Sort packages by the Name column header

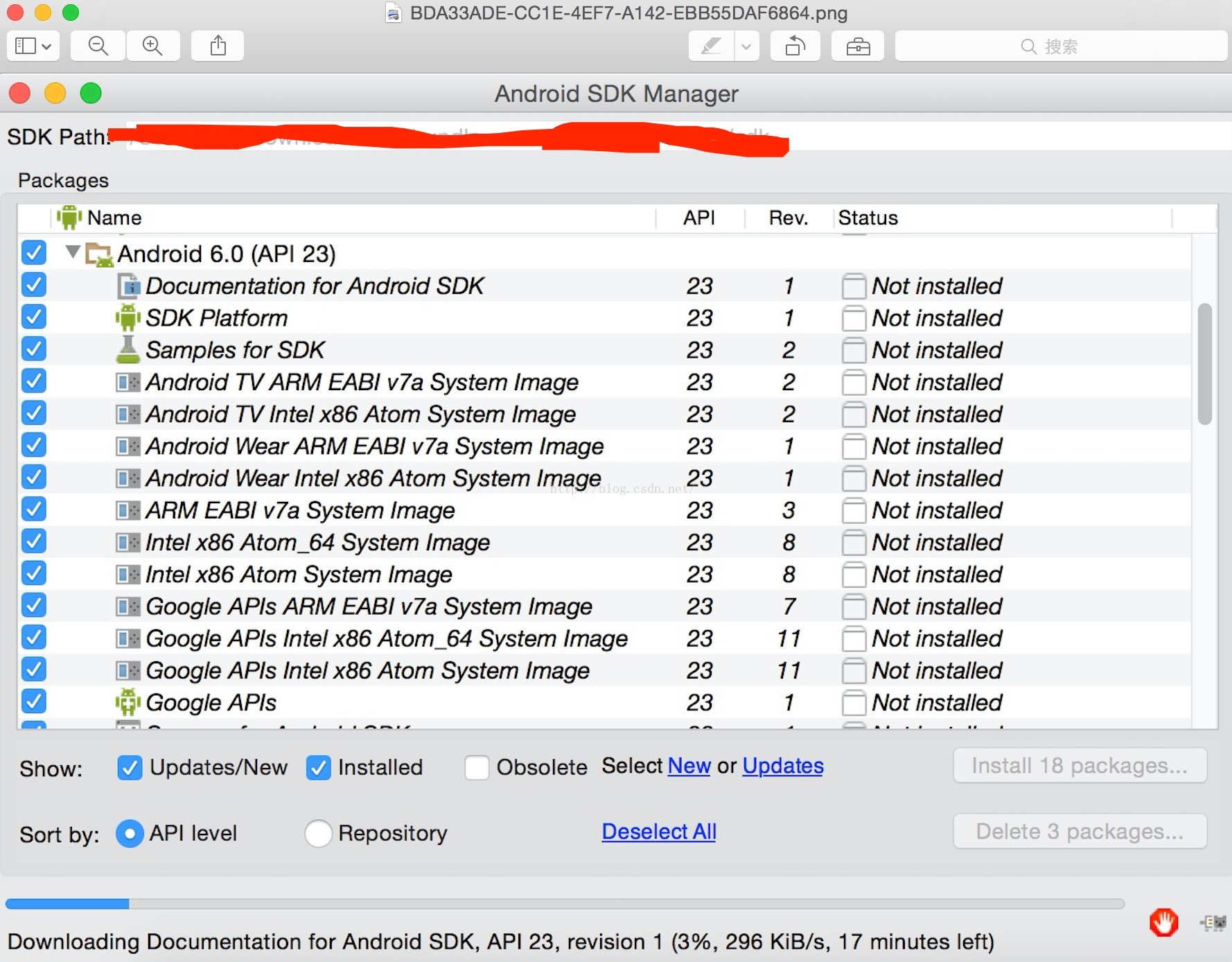pos(353,218)
